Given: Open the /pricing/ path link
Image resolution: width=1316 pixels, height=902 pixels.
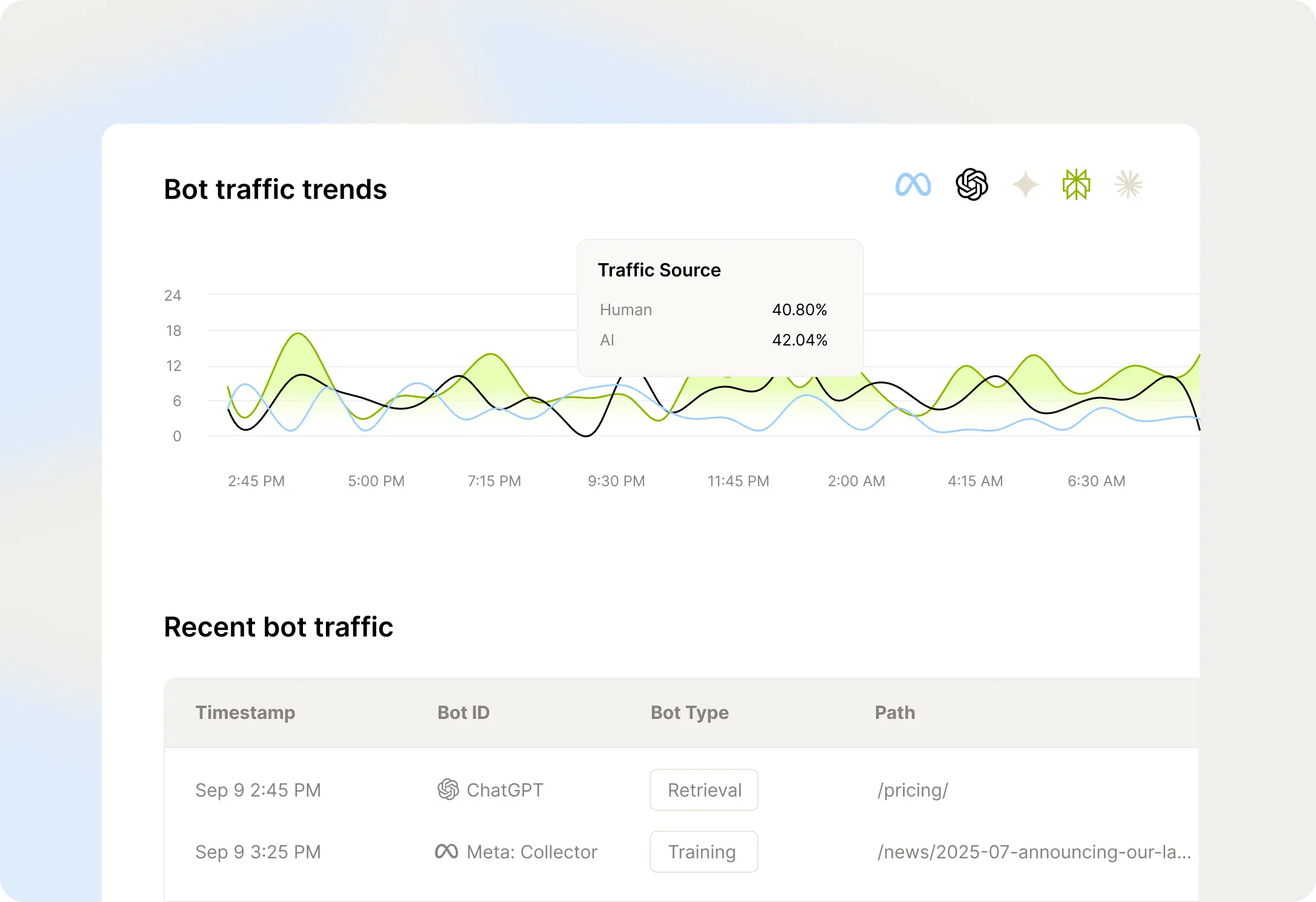Looking at the screenshot, I should pos(912,790).
